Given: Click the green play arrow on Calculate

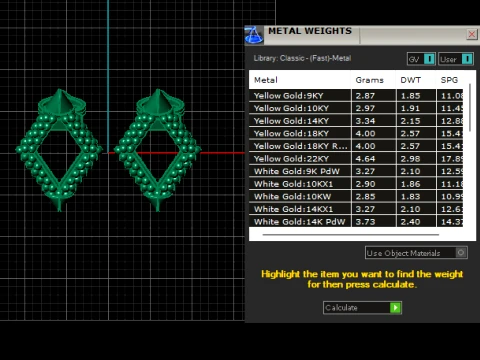Looking at the screenshot, I should point(395,308).
